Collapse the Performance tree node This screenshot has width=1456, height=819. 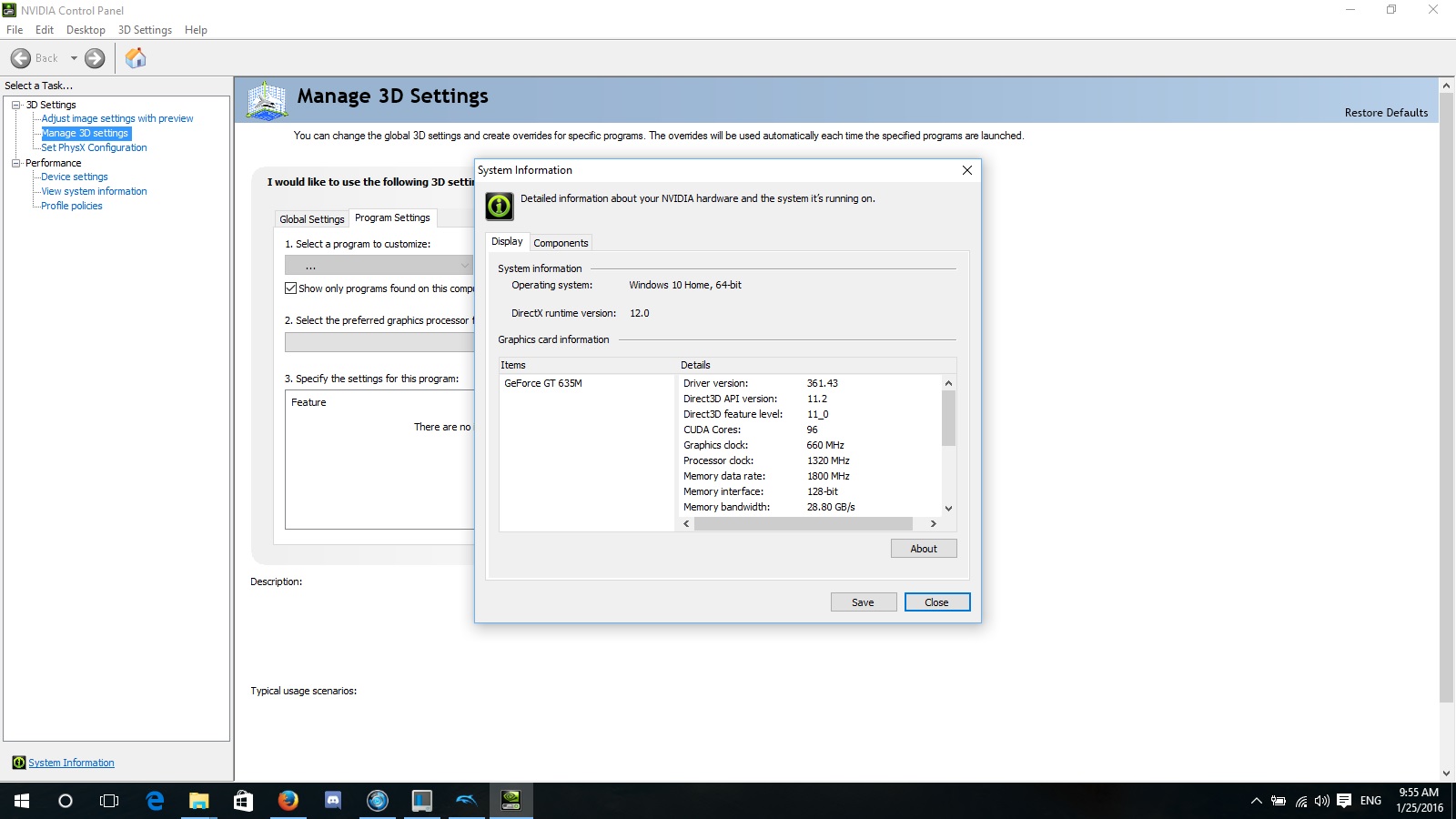(x=15, y=163)
